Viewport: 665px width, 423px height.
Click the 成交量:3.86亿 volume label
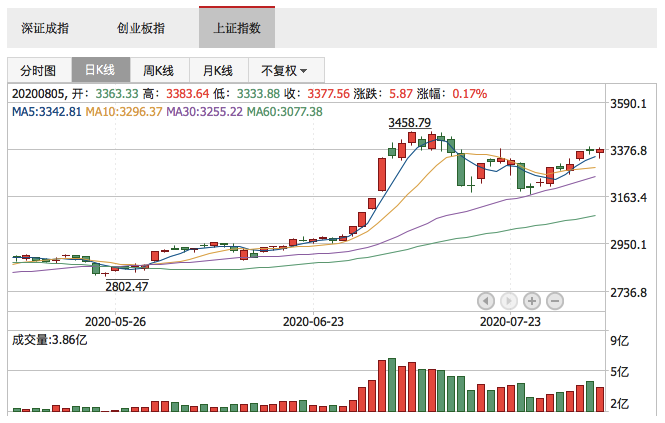(49, 340)
